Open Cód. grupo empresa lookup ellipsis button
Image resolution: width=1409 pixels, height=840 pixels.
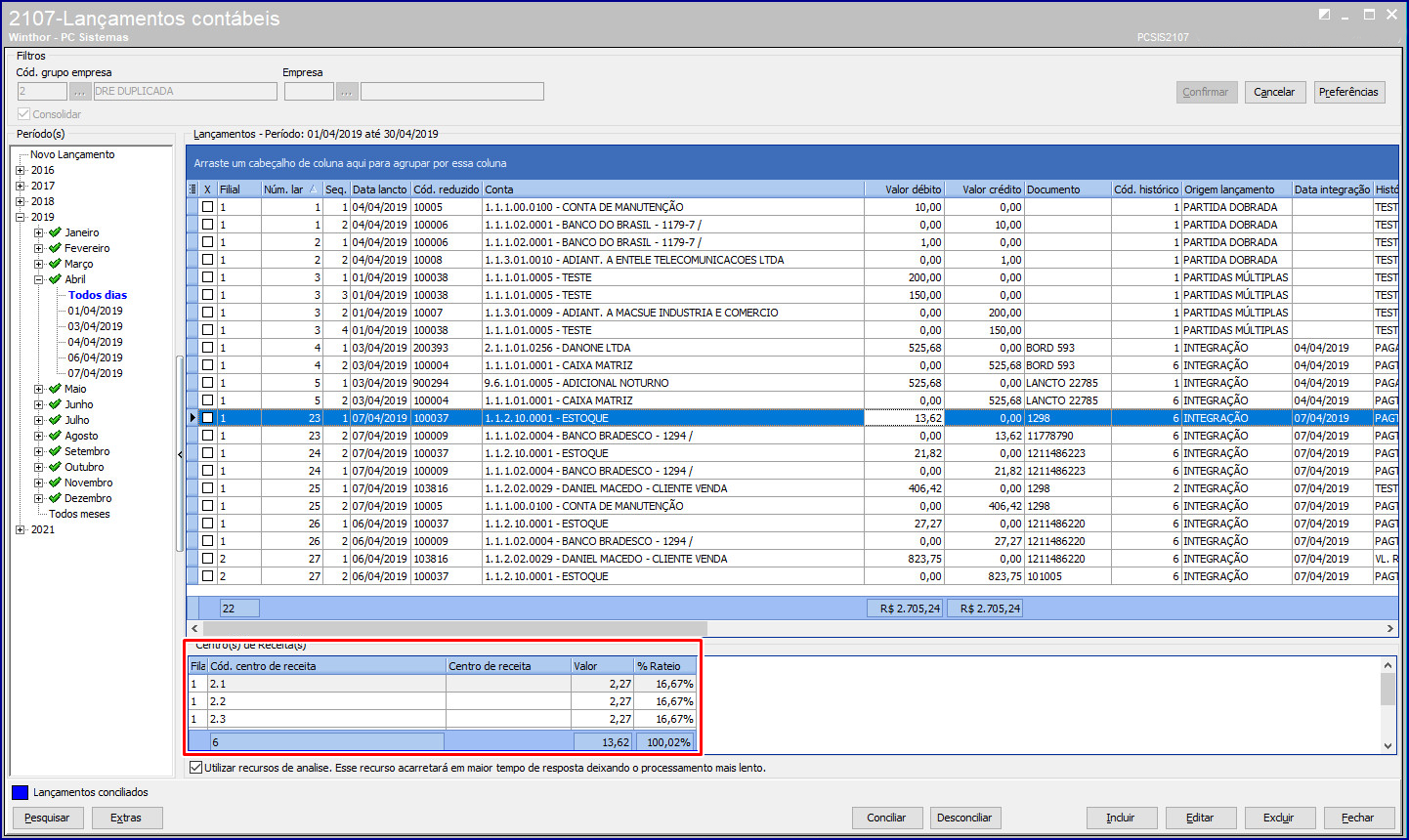click(x=80, y=91)
